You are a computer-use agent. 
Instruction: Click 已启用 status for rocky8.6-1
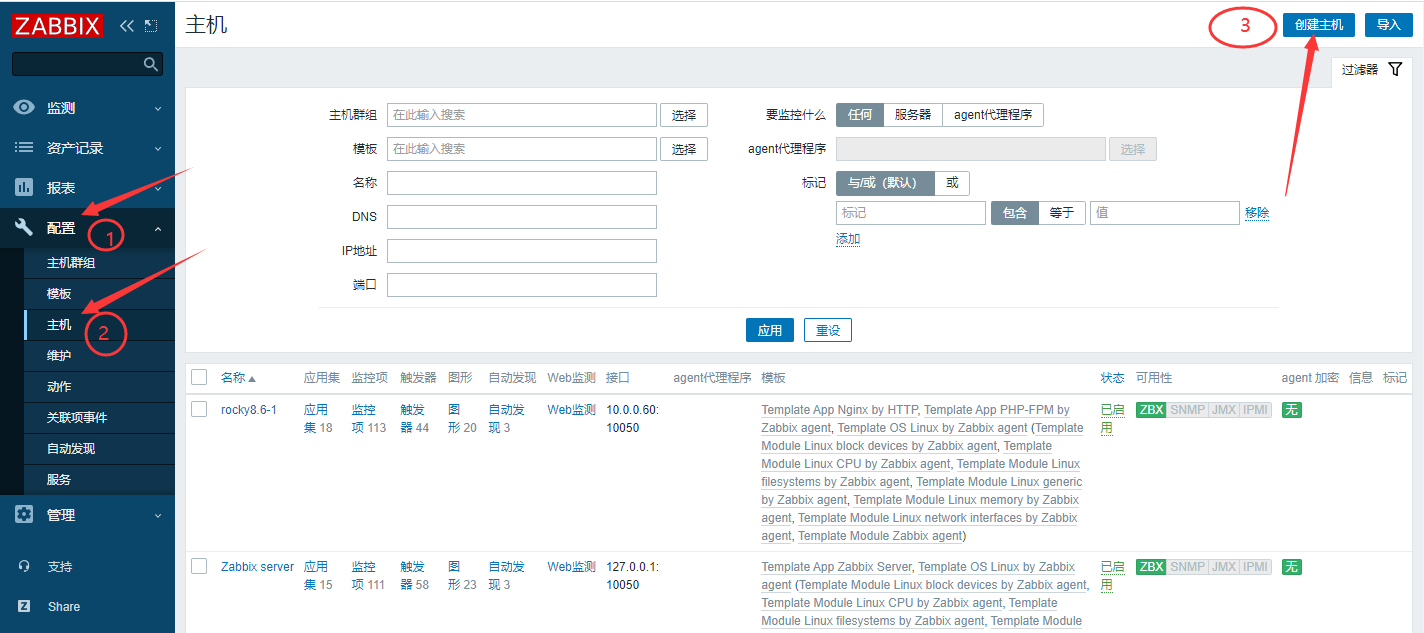click(x=1113, y=419)
